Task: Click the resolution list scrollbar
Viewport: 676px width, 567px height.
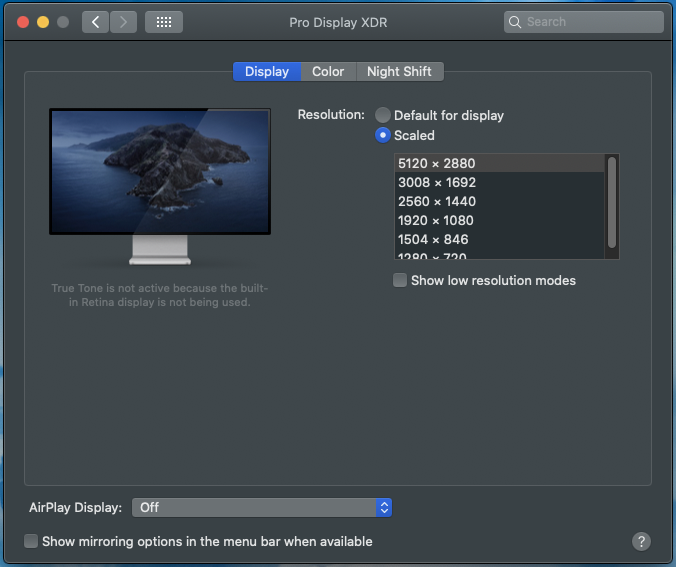Action: (612, 203)
